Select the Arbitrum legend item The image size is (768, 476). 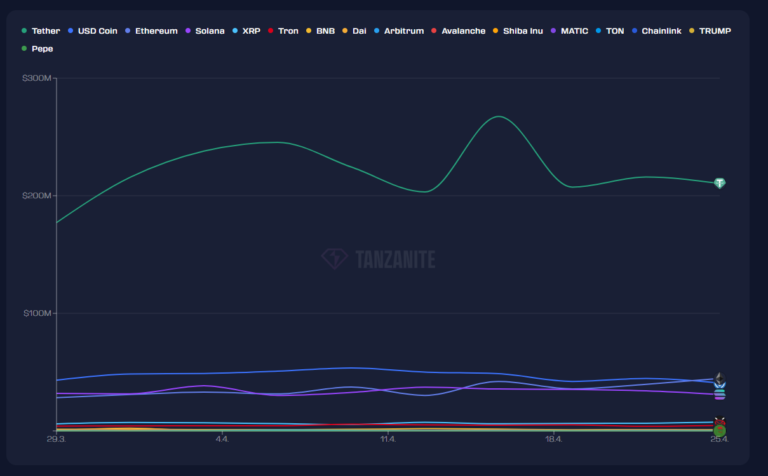403,31
